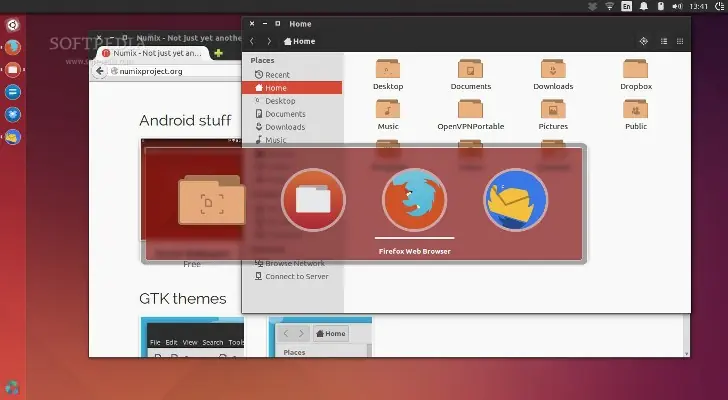Select Desktop in Places sidebar
The image size is (728, 400).
(x=292, y=101)
